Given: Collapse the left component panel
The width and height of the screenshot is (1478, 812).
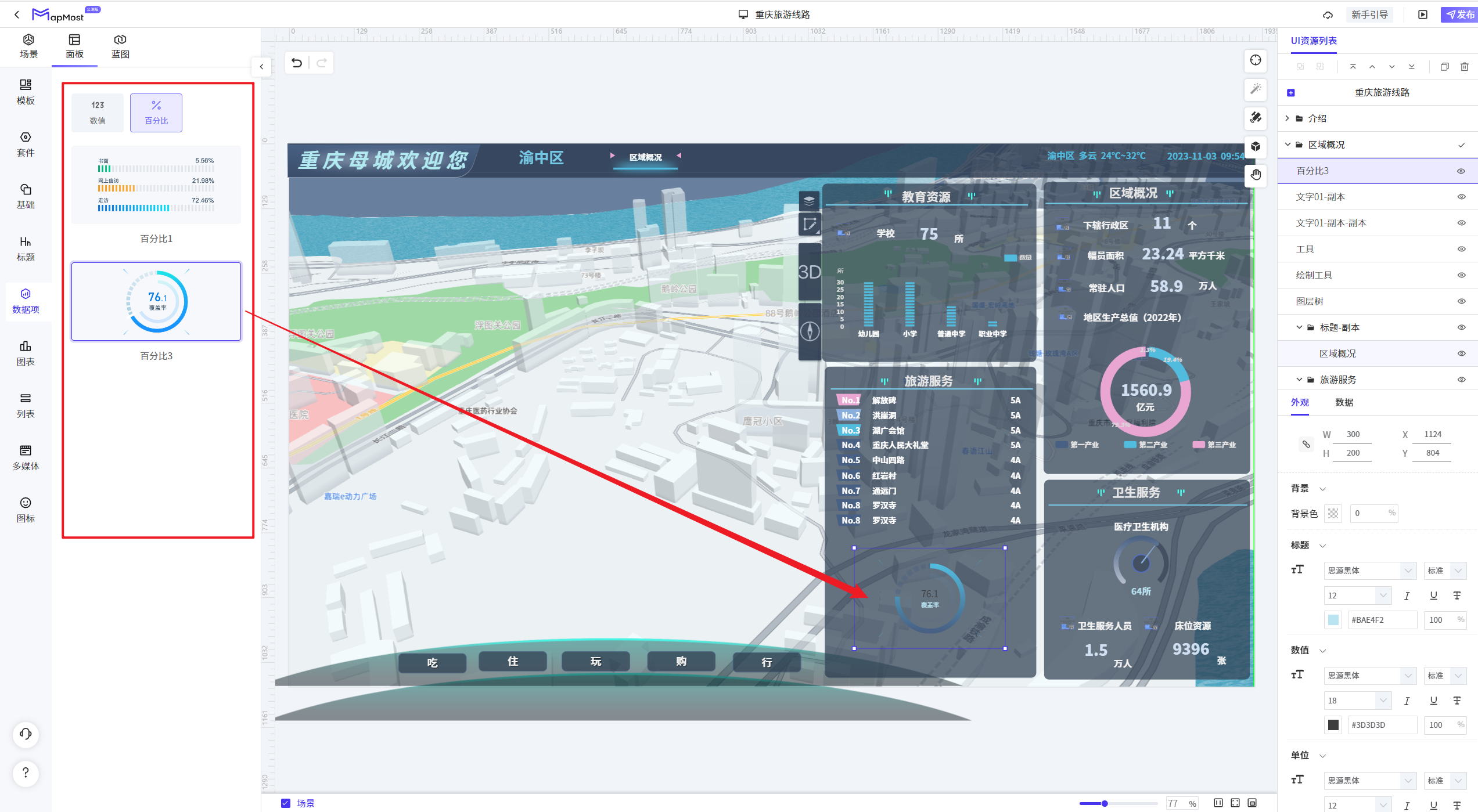Looking at the screenshot, I should (x=262, y=67).
